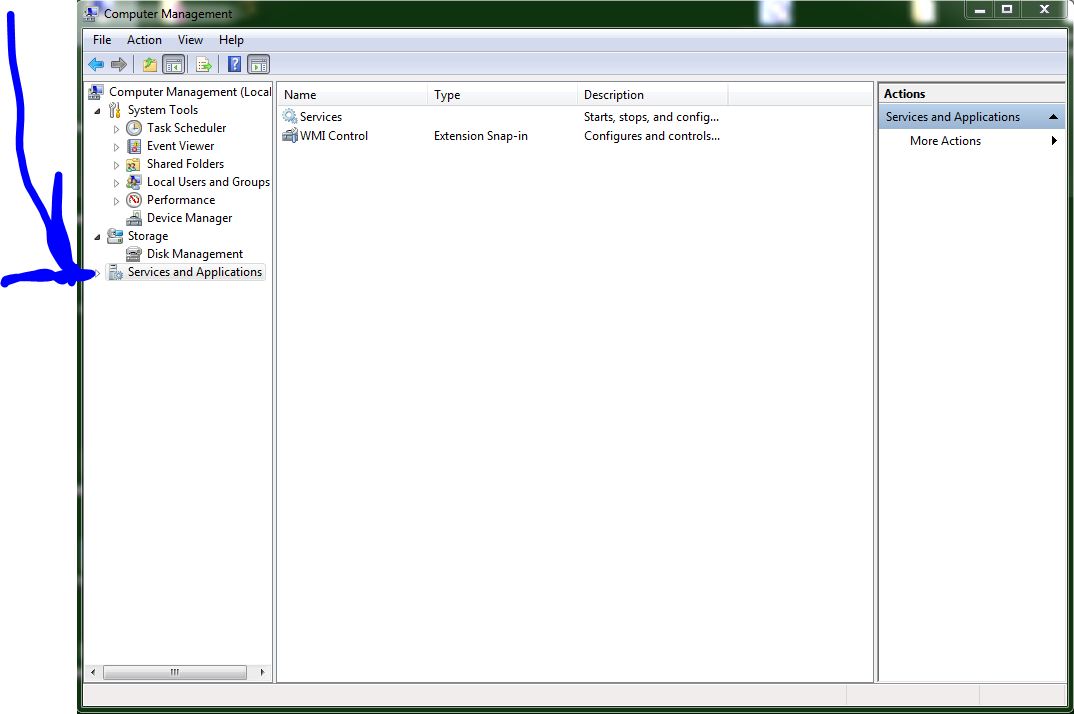
Task: Click the Export List toolbar icon
Action: 204,65
